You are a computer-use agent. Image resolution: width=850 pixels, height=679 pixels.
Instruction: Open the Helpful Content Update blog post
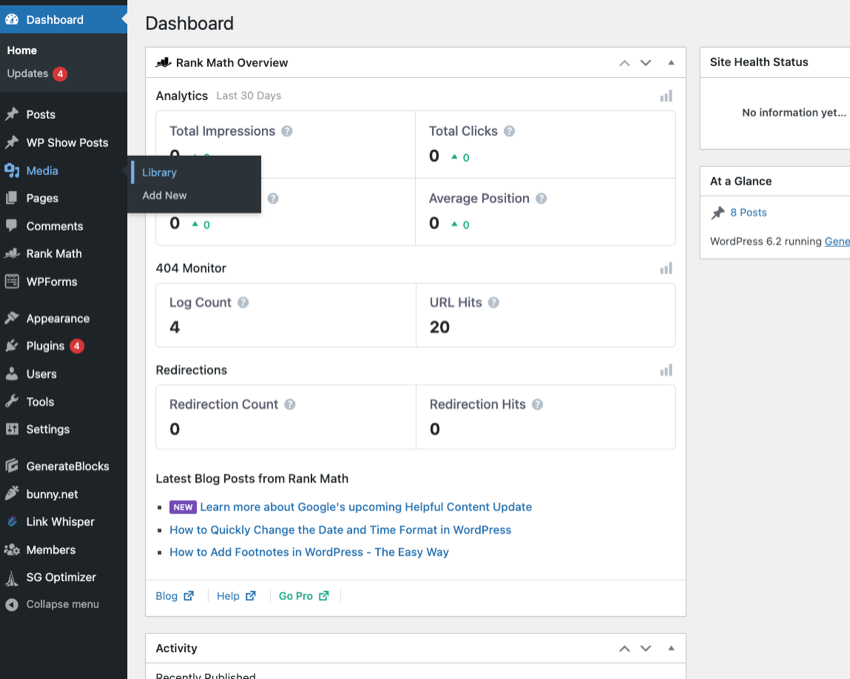tap(365, 507)
